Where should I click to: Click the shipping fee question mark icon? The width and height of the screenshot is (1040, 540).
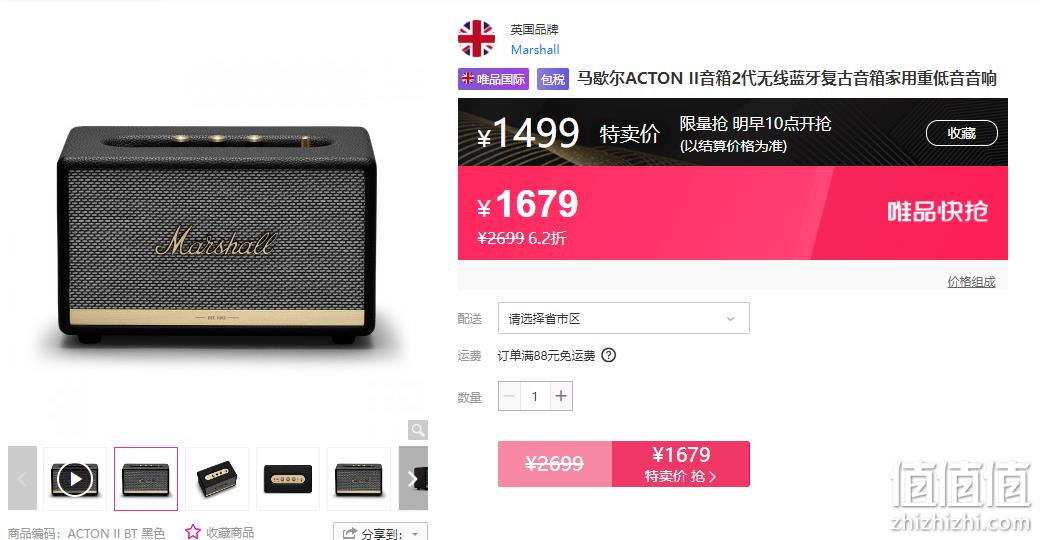click(608, 355)
